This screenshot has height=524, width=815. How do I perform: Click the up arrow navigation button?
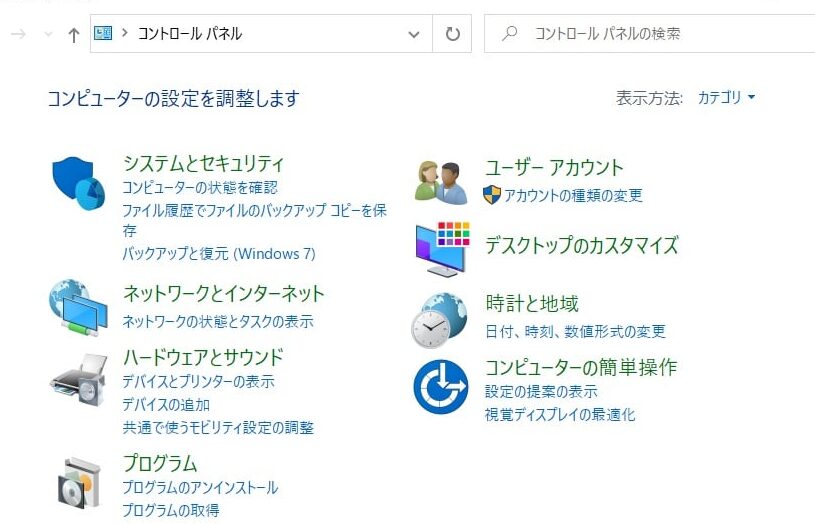click(x=73, y=35)
